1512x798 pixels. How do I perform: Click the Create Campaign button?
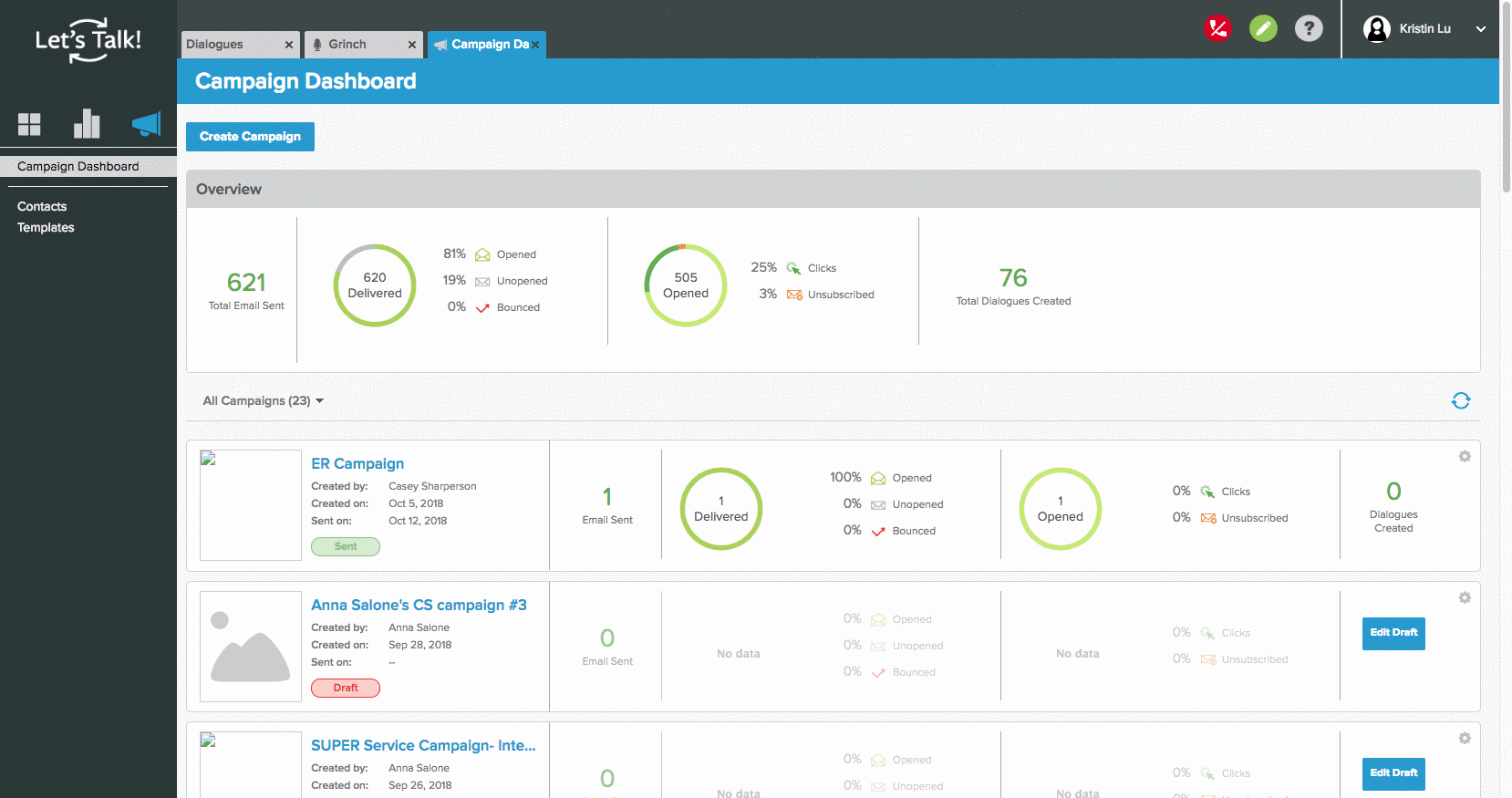(x=250, y=137)
